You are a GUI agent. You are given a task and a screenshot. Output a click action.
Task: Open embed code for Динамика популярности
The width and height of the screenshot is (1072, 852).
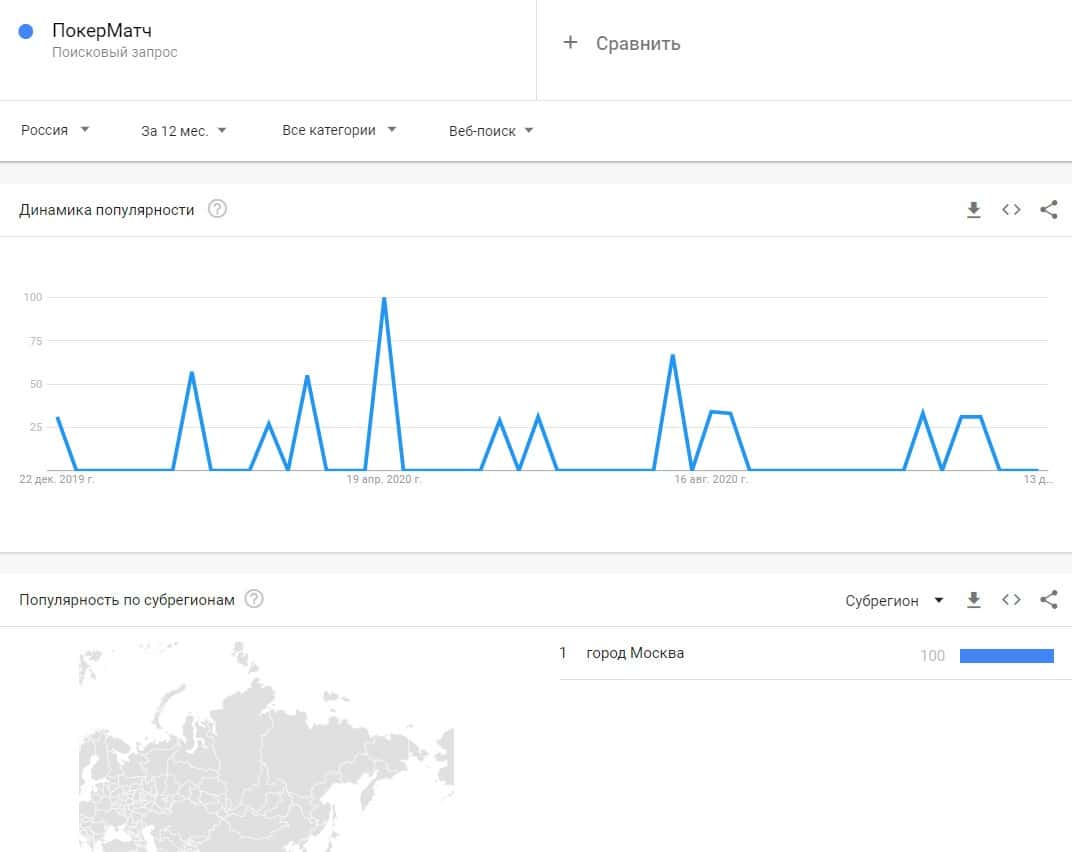(1011, 209)
